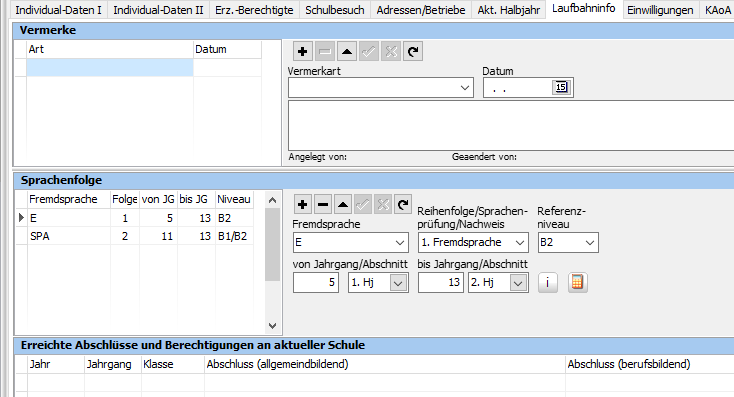Open the von Abschnitt dropdown showing 1. Hj
734x397 pixels.
(x=398, y=283)
